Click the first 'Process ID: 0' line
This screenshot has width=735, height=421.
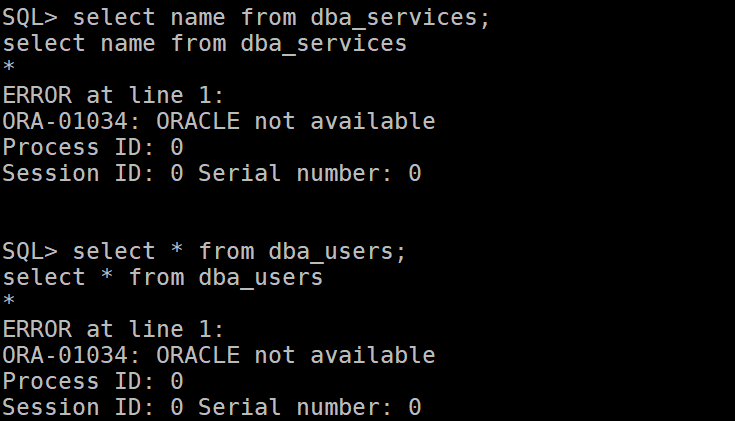(92, 147)
